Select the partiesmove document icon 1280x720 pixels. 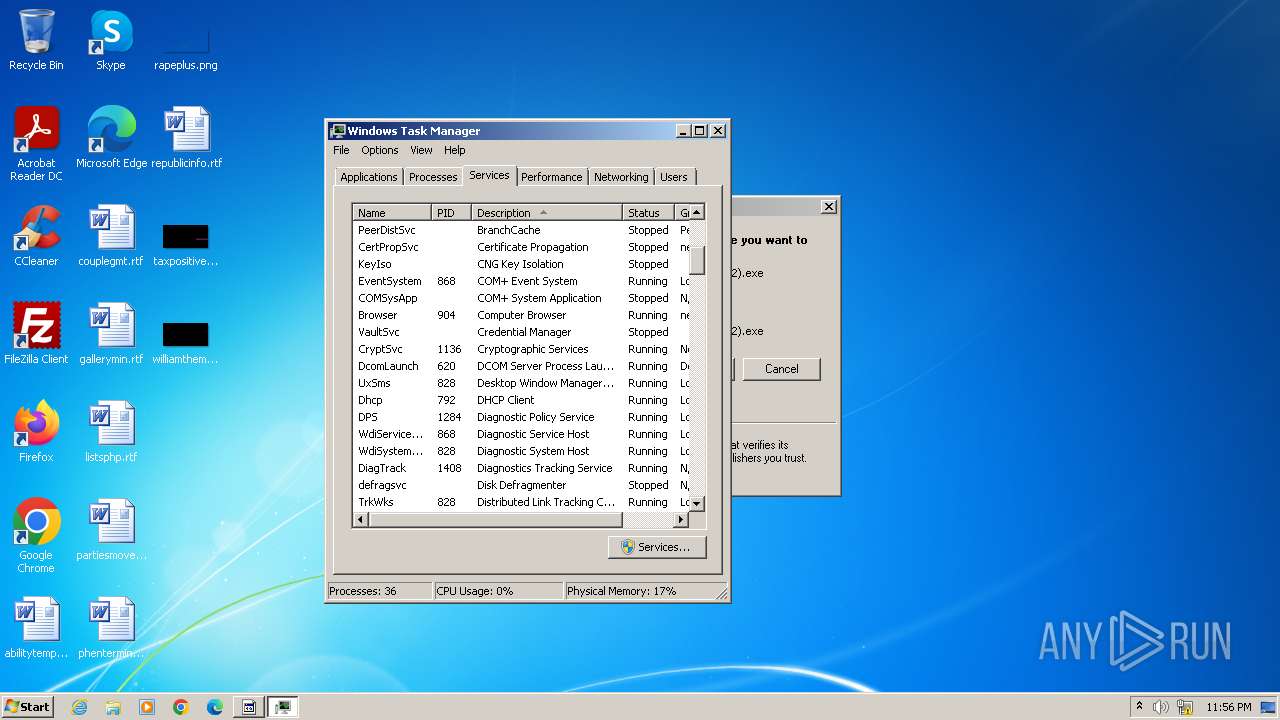[x=111, y=530]
